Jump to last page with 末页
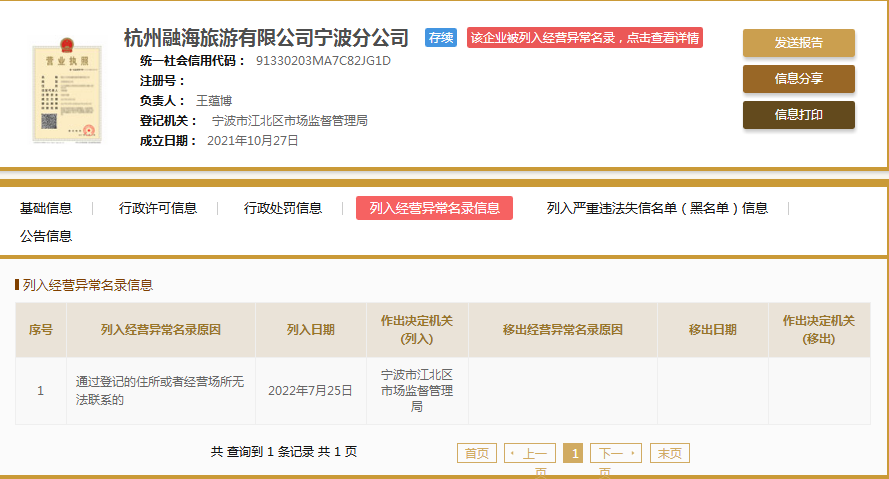The width and height of the screenshot is (889, 479). 669,453
